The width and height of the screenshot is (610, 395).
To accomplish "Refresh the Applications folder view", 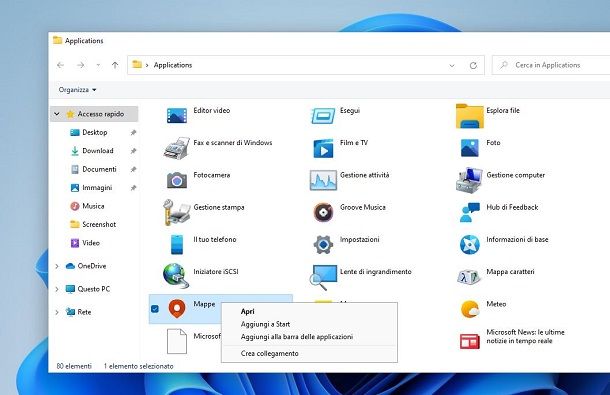I will 473,65.
